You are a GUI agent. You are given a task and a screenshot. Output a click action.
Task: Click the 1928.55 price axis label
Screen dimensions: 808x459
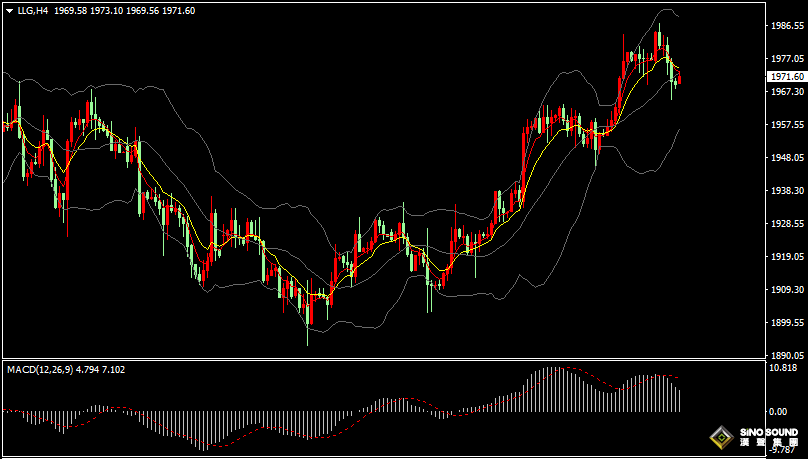point(786,224)
